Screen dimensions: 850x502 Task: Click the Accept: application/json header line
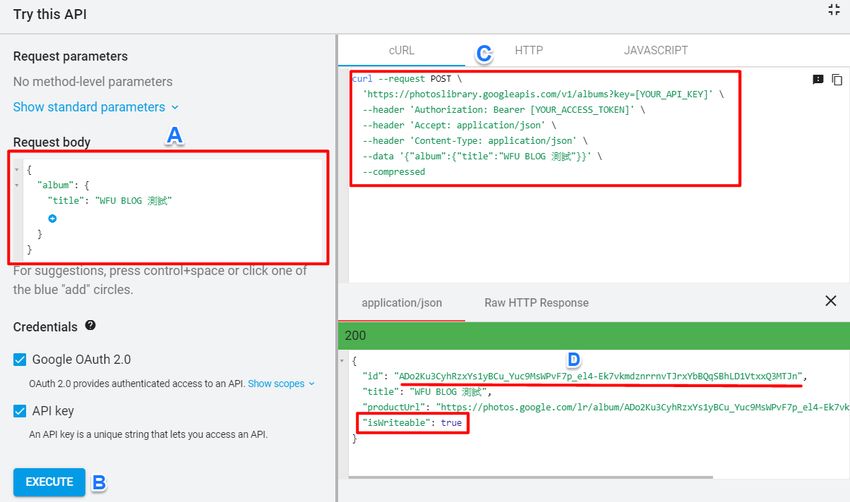tap(459, 125)
